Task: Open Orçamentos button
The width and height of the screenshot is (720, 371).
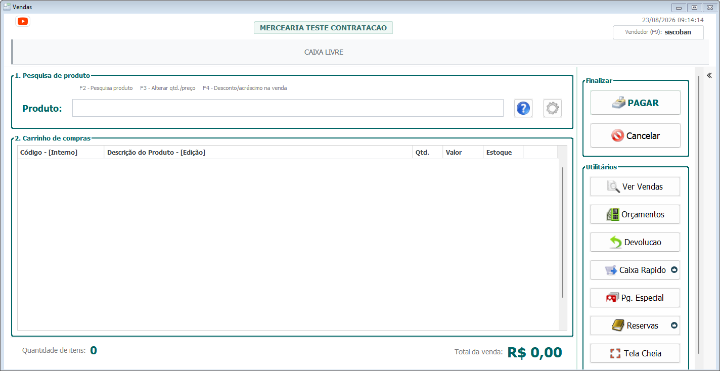Action: pyautogui.click(x=635, y=214)
